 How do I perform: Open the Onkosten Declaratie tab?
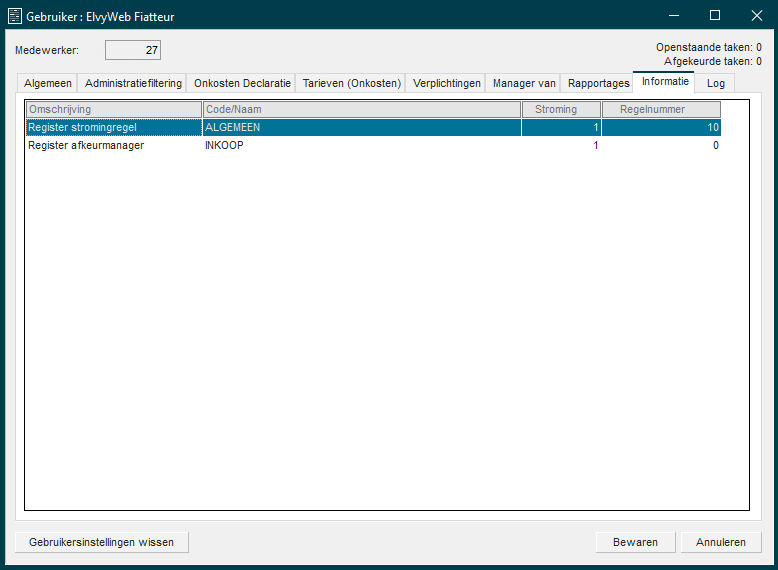(242, 83)
